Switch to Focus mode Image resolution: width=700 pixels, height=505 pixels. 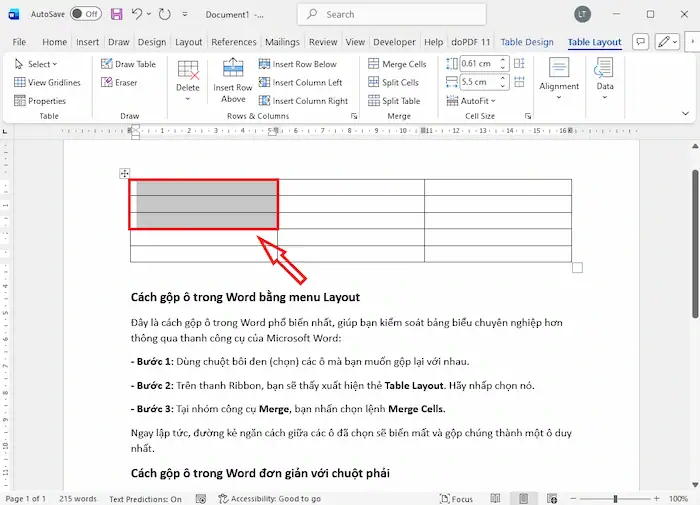pos(456,499)
